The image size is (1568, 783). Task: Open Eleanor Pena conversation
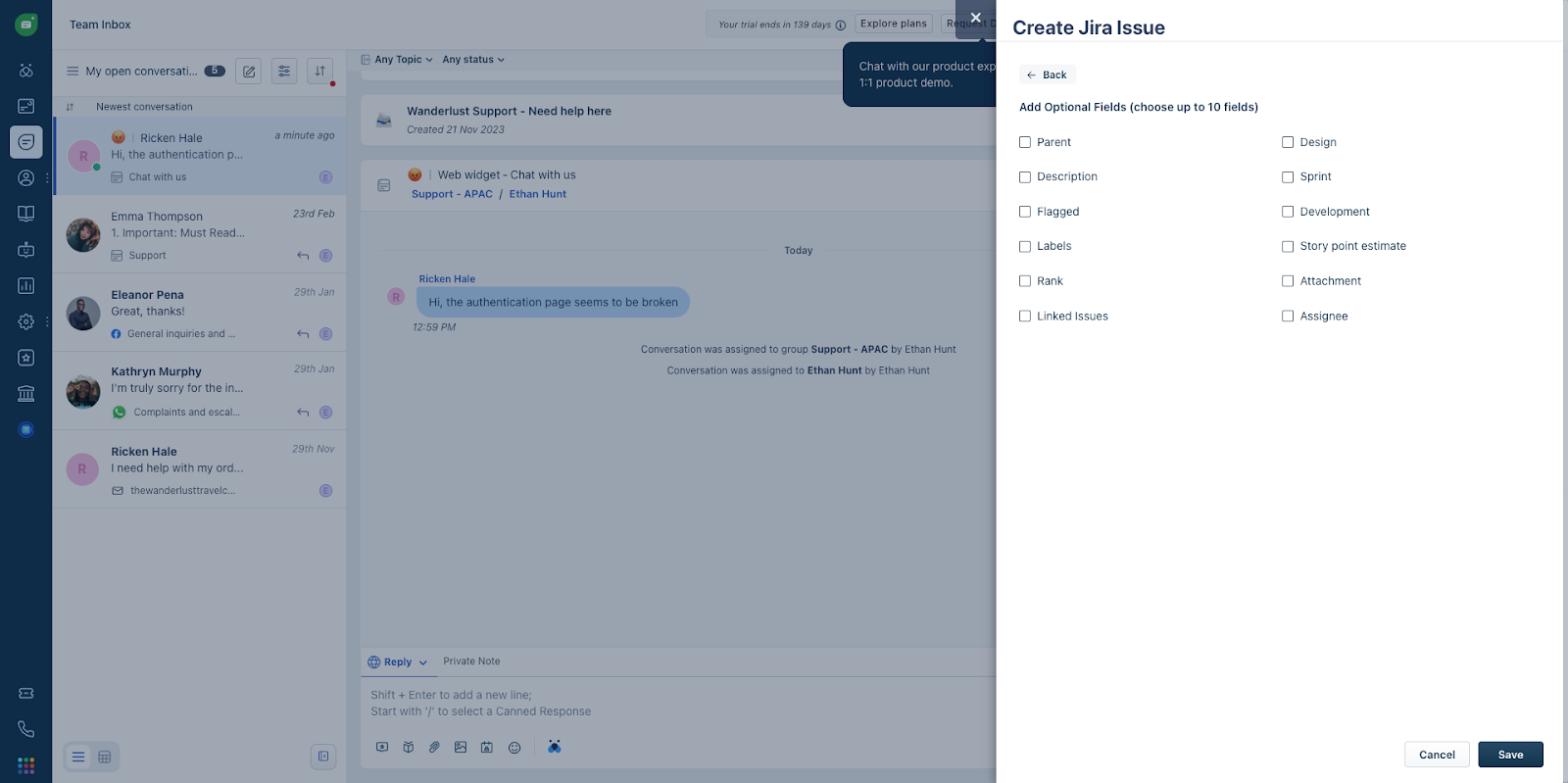[200, 313]
